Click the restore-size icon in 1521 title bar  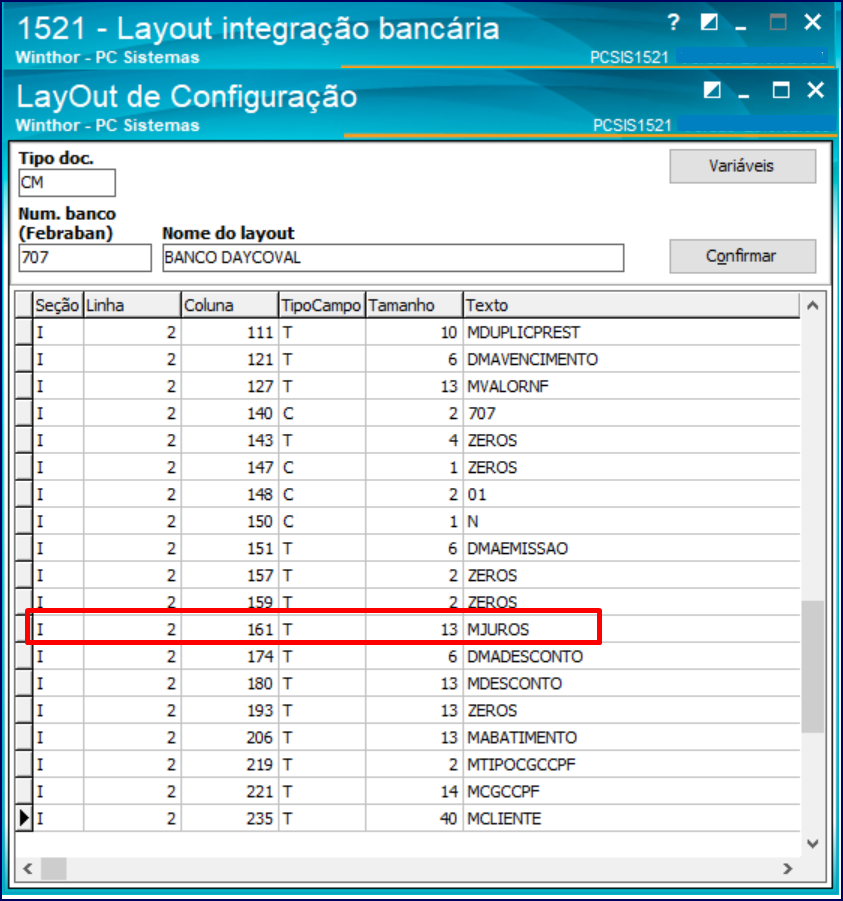(x=709, y=22)
